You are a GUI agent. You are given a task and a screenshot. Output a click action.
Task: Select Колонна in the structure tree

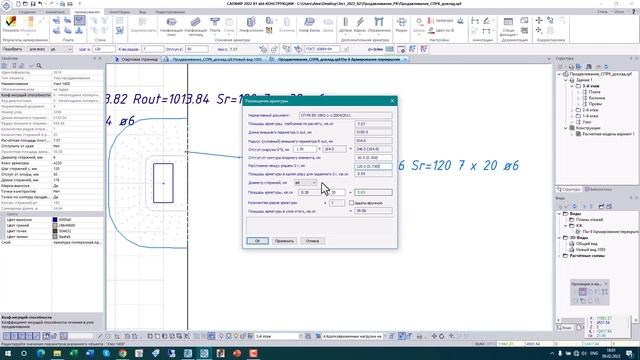597,98
